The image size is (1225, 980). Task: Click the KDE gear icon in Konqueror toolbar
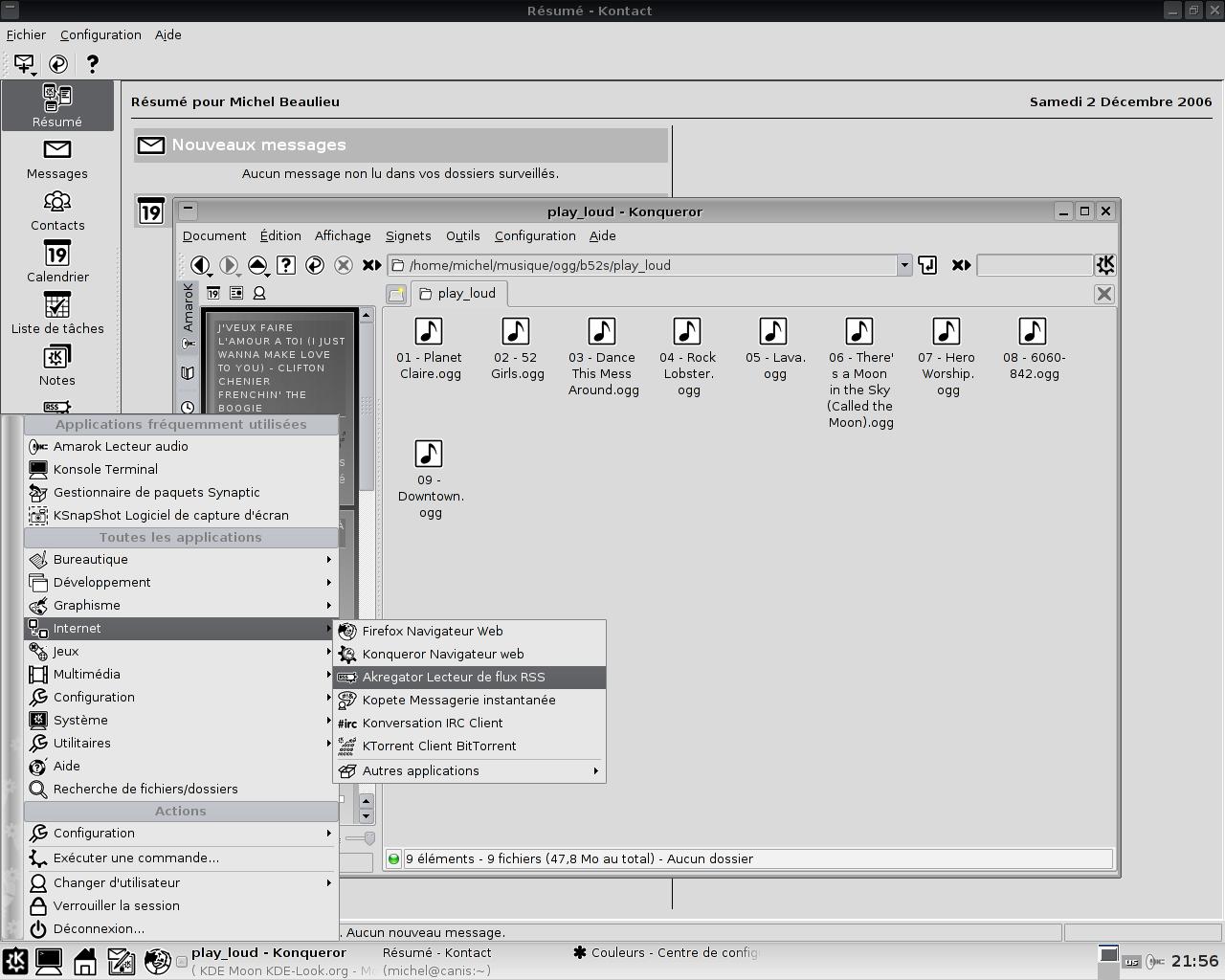coord(1104,265)
